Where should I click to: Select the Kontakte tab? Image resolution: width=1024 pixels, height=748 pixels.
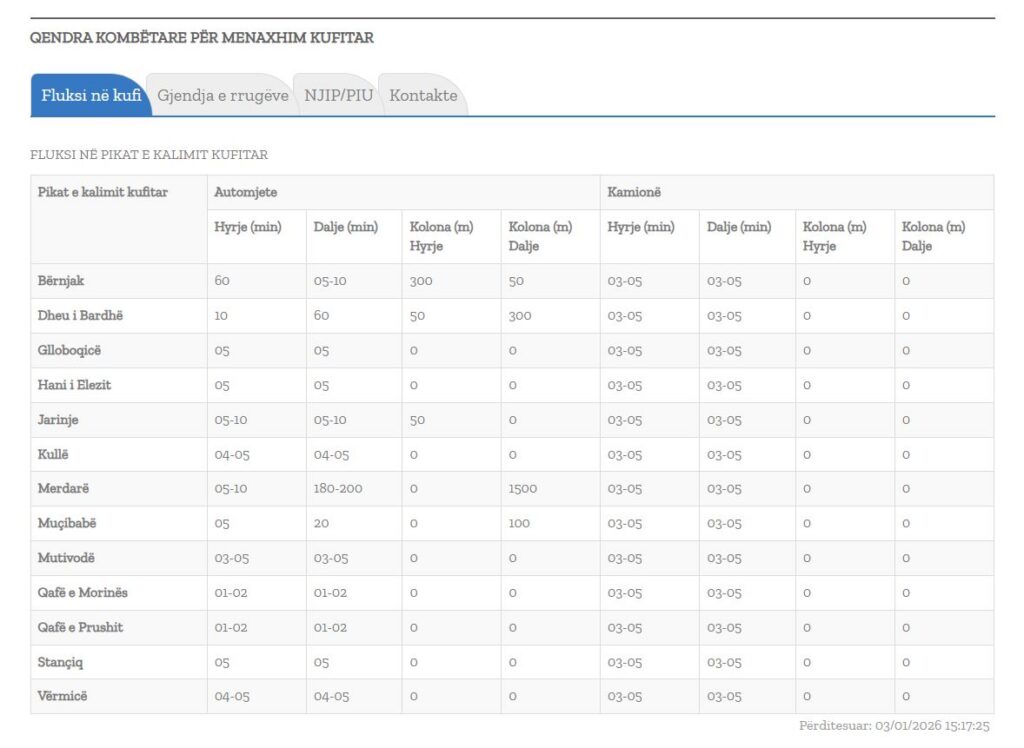pos(423,96)
